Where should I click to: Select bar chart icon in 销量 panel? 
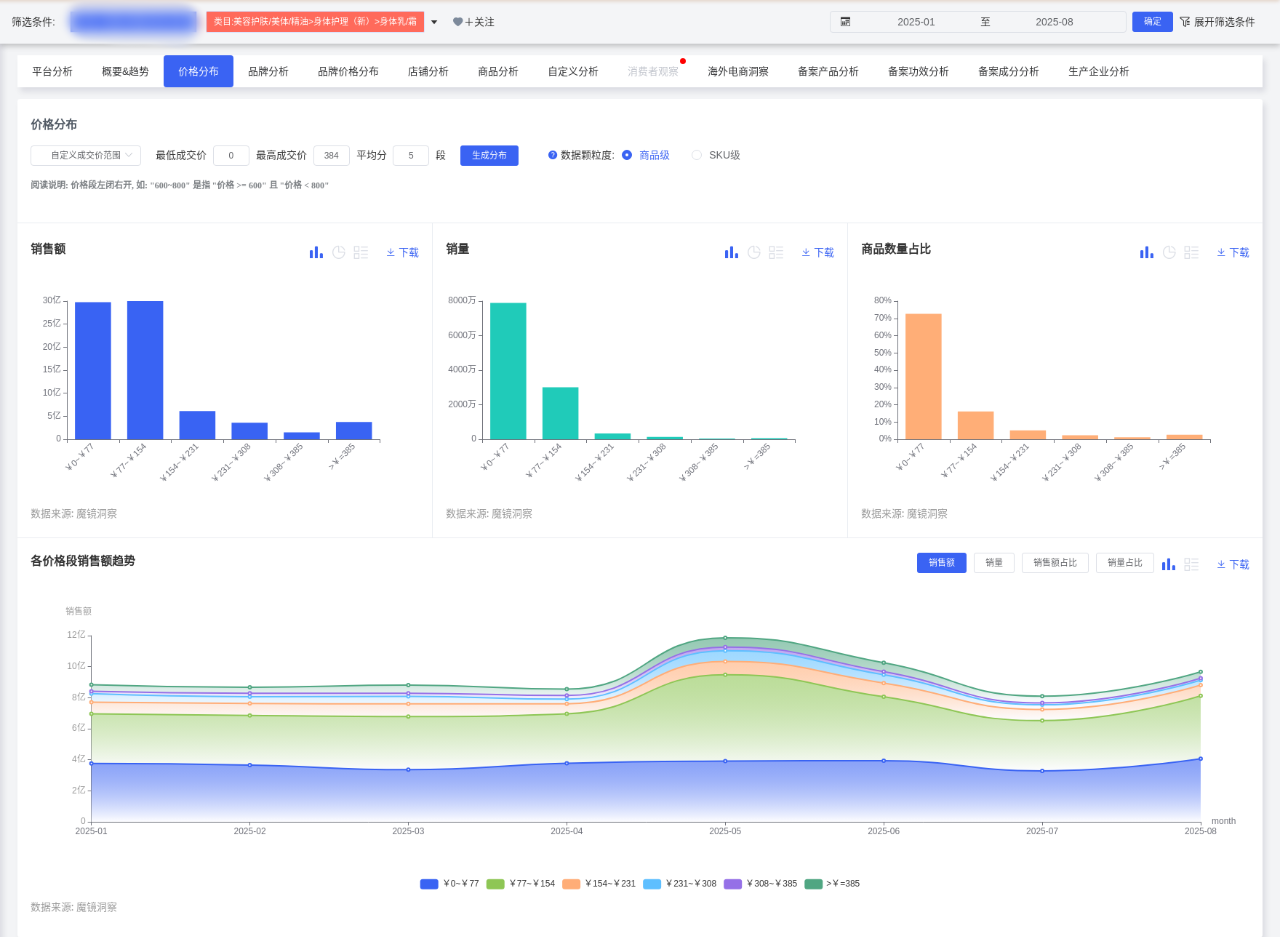731,252
